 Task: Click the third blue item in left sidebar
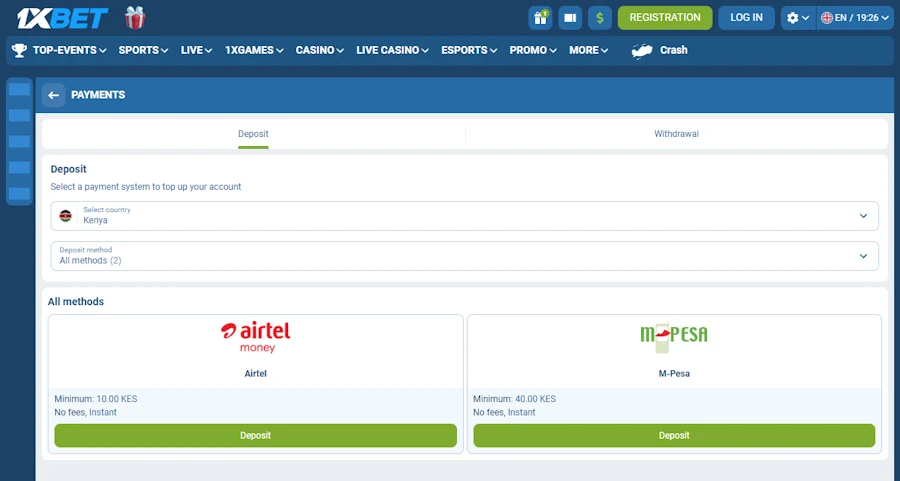20,142
